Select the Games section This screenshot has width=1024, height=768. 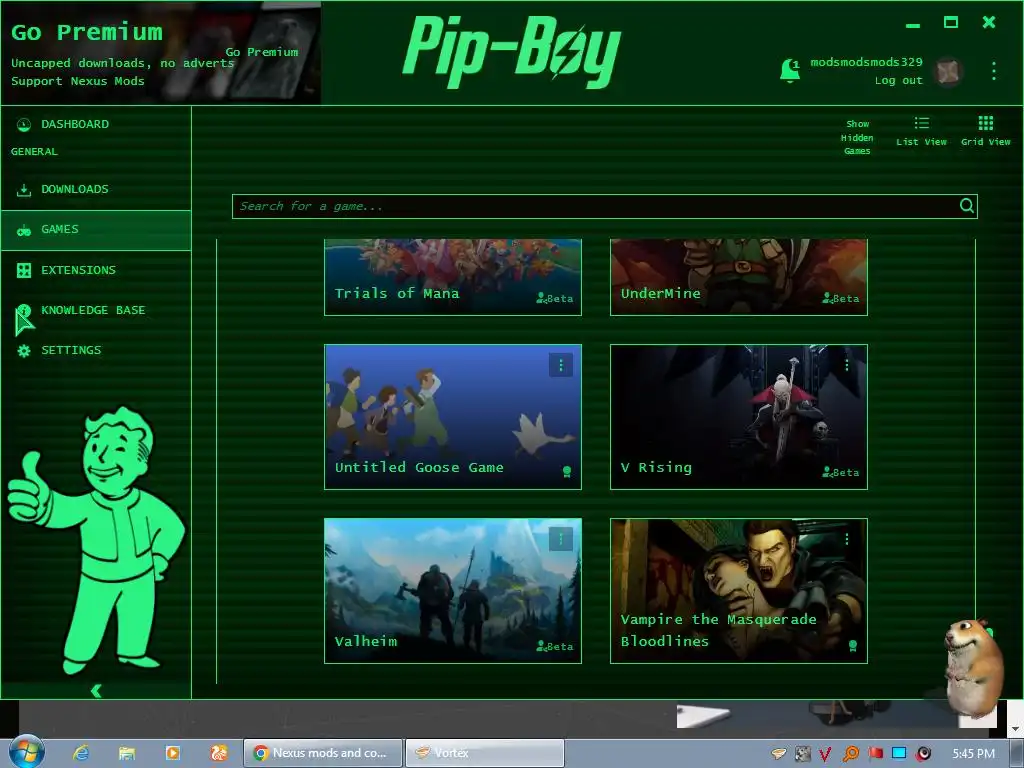(x=96, y=230)
